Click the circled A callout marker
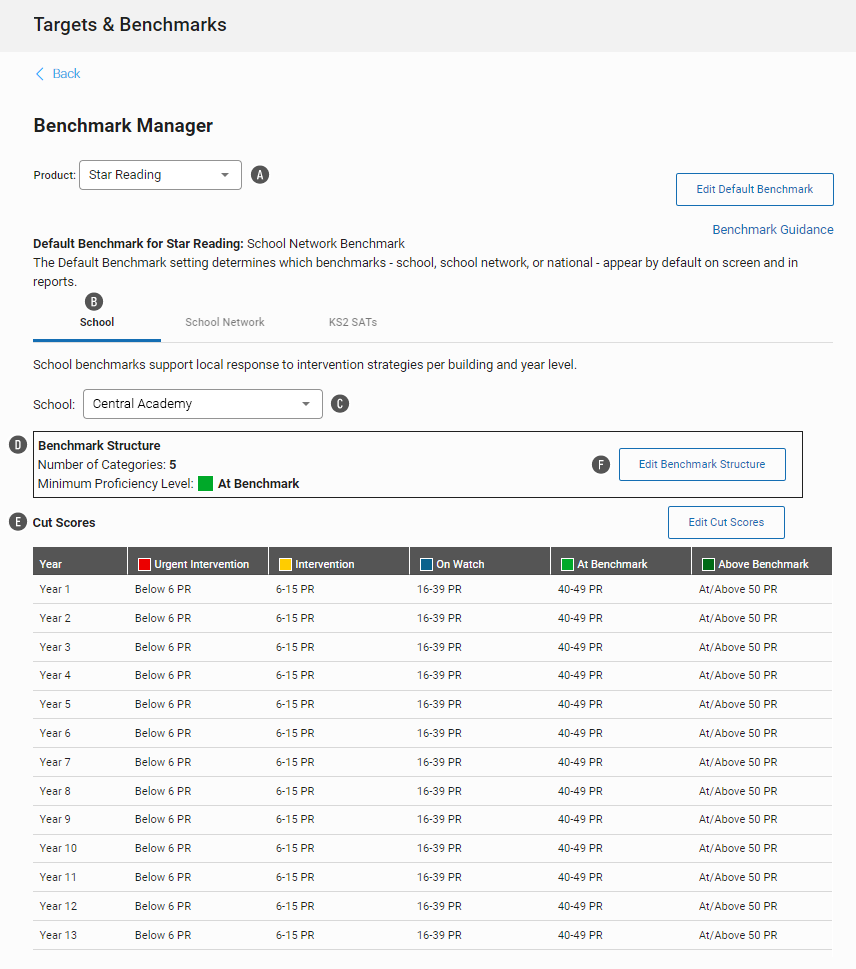The height and width of the screenshot is (969, 856). (260, 175)
